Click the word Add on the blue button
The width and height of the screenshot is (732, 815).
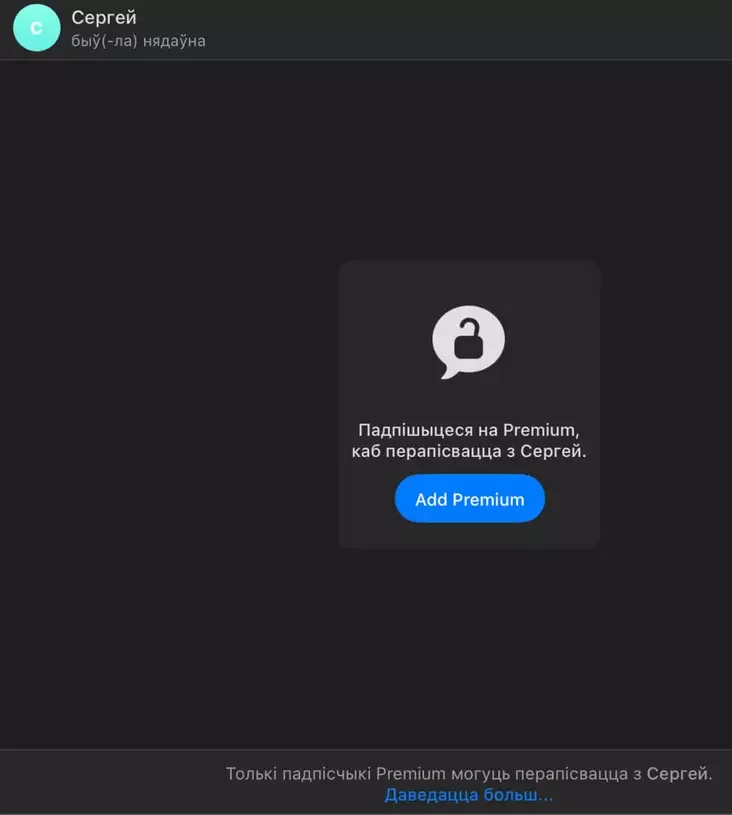pyautogui.click(x=431, y=499)
